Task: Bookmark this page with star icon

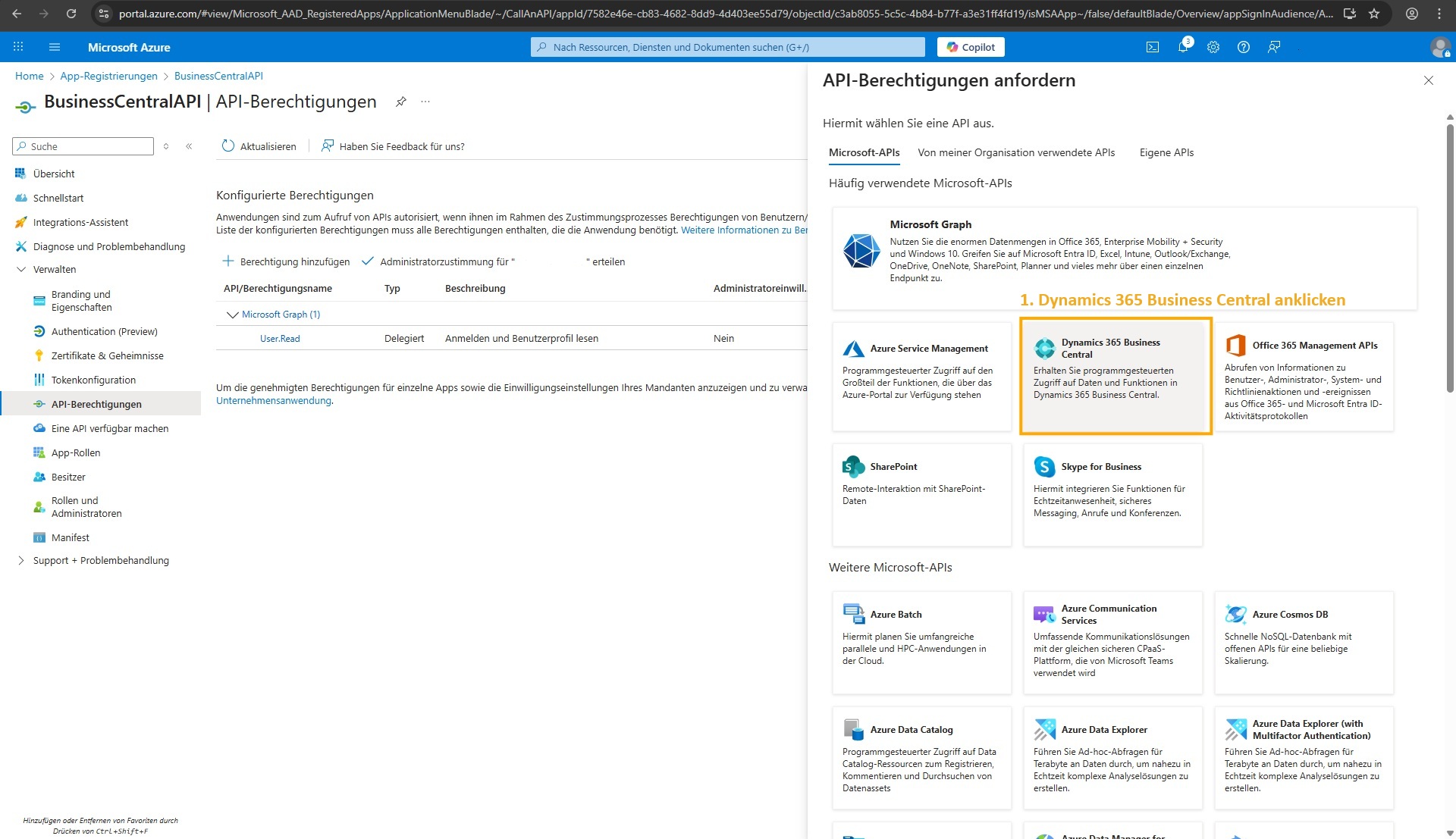Action: click(1374, 14)
